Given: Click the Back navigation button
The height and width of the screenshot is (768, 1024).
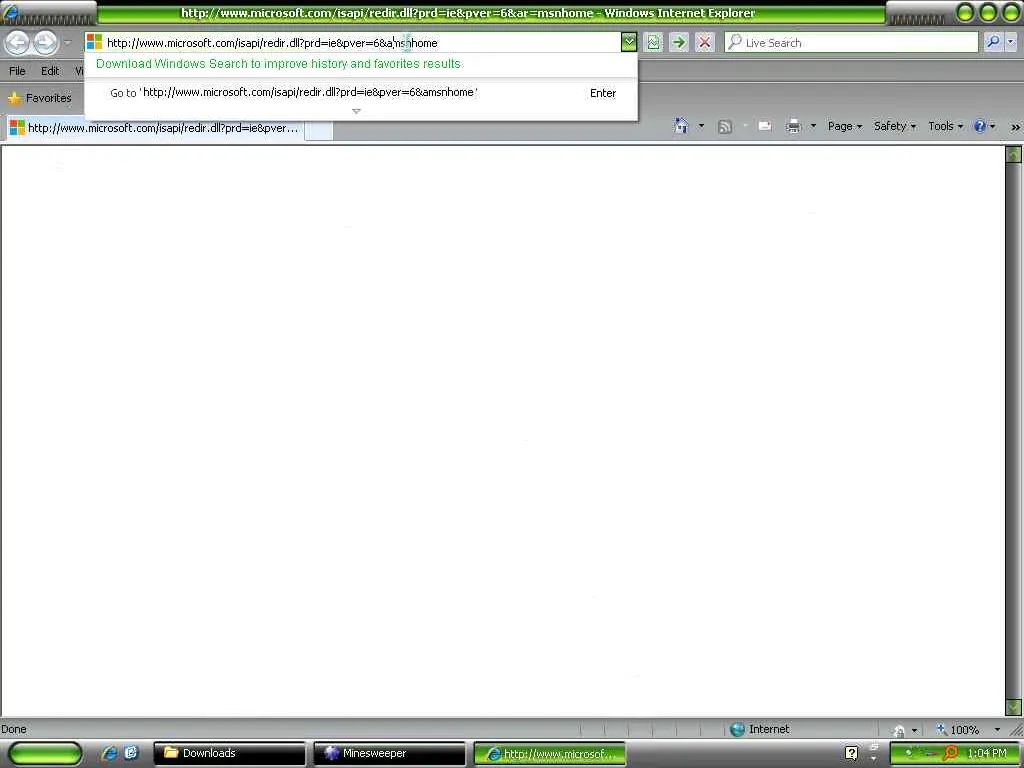Looking at the screenshot, I should coord(18,43).
